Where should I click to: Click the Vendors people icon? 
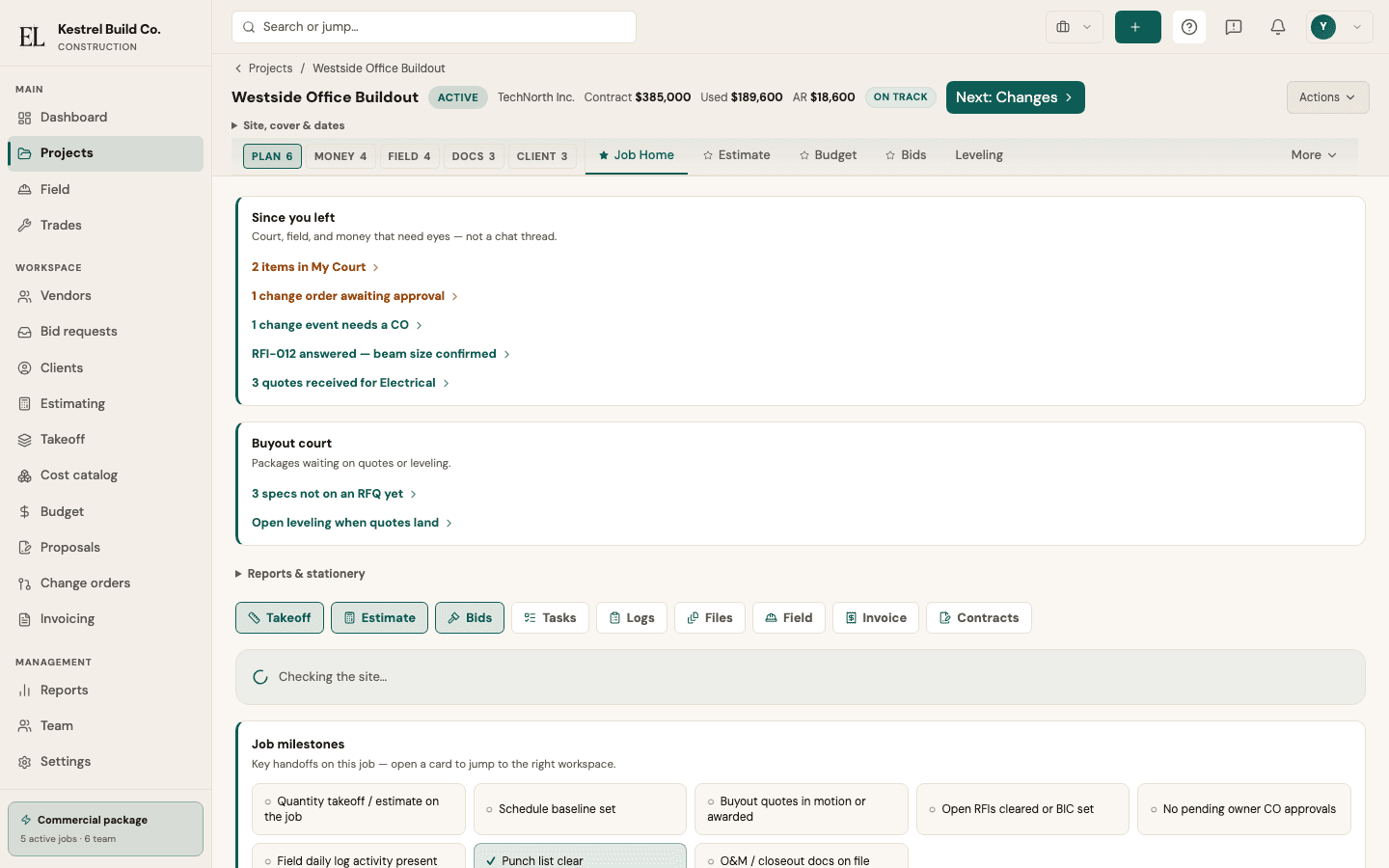pyautogui.click(x=25, y=296)
